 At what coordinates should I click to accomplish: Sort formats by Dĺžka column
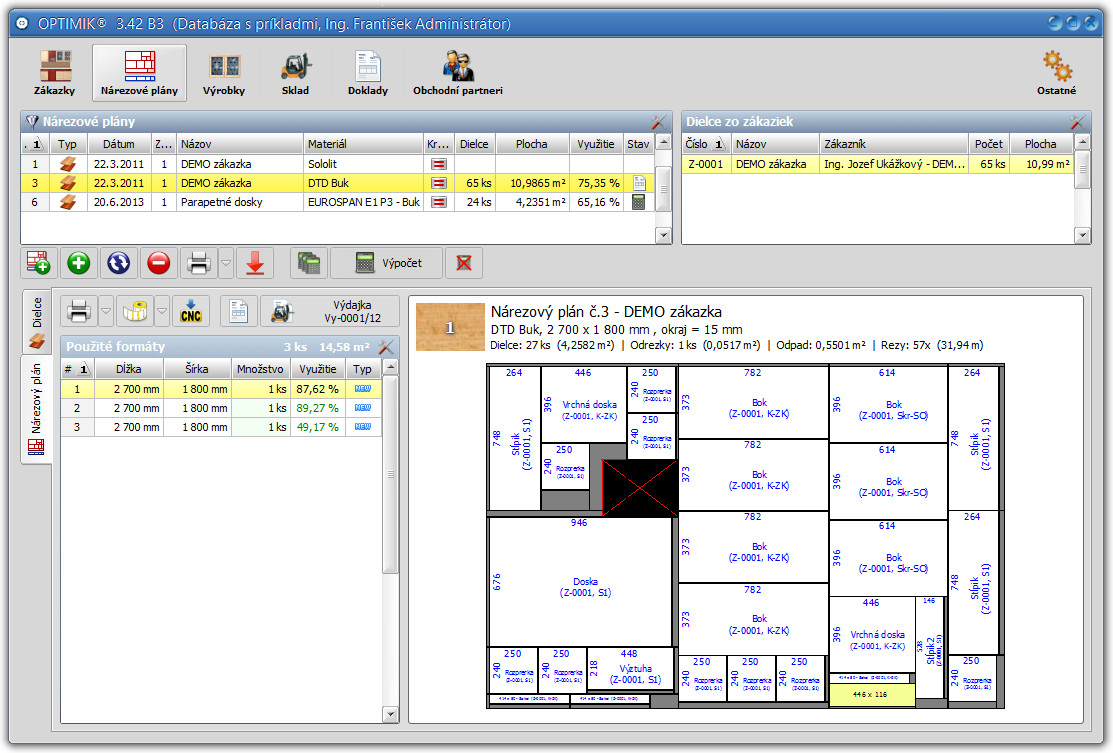128,369
